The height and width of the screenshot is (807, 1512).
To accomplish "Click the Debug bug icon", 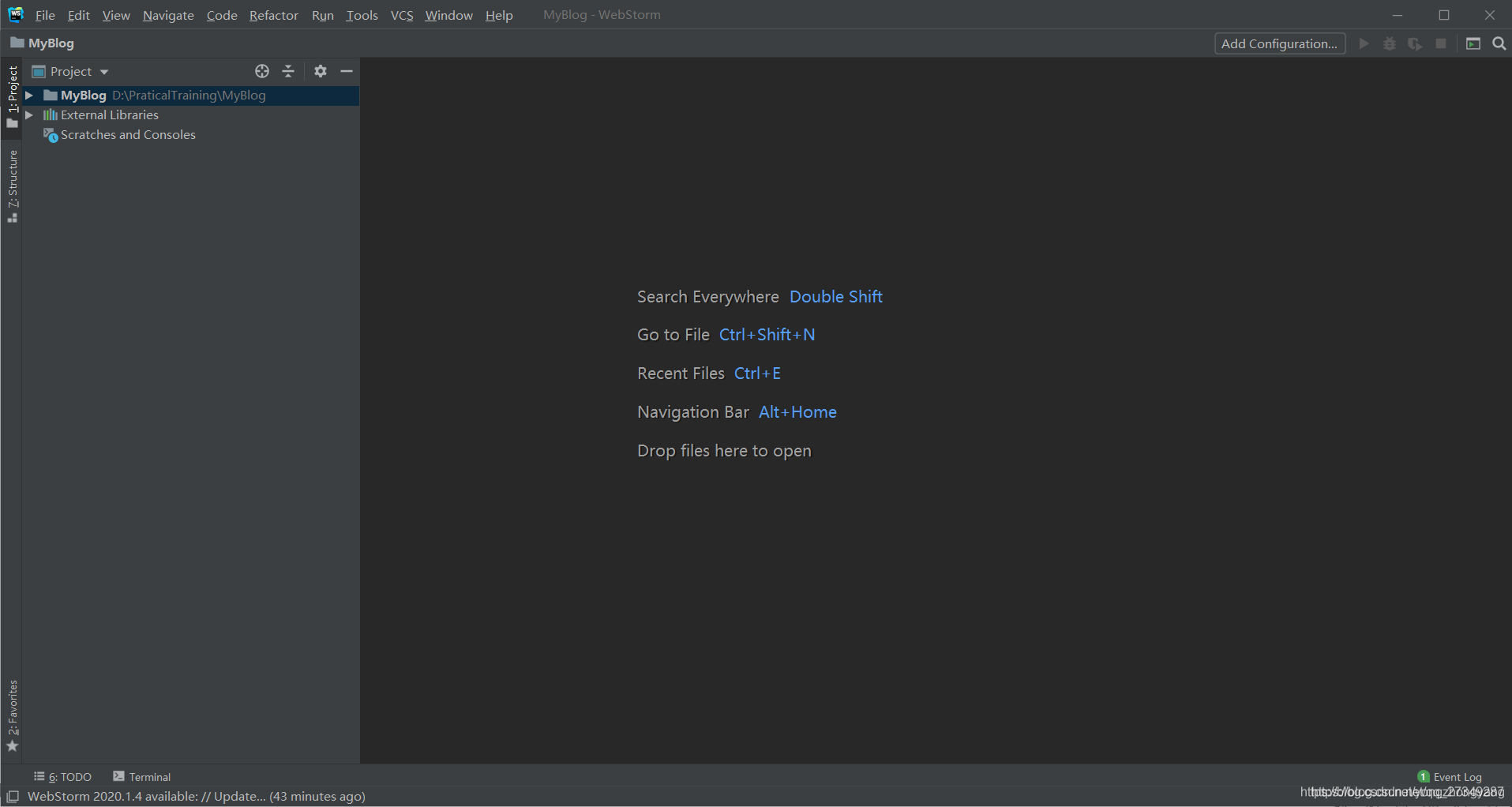I will pyautogui.click(x=1390, y=43).
